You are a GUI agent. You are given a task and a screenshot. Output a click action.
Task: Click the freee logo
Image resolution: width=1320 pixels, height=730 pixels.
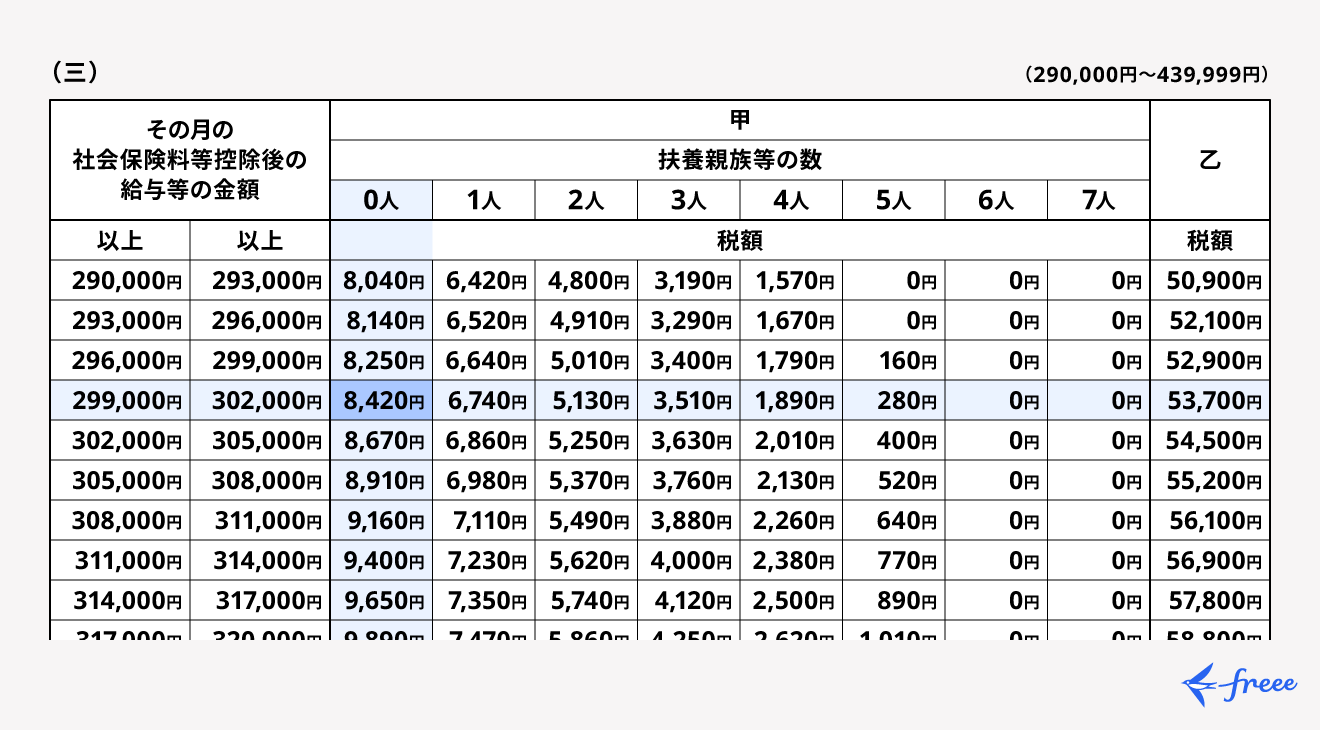click(1239, 685)
